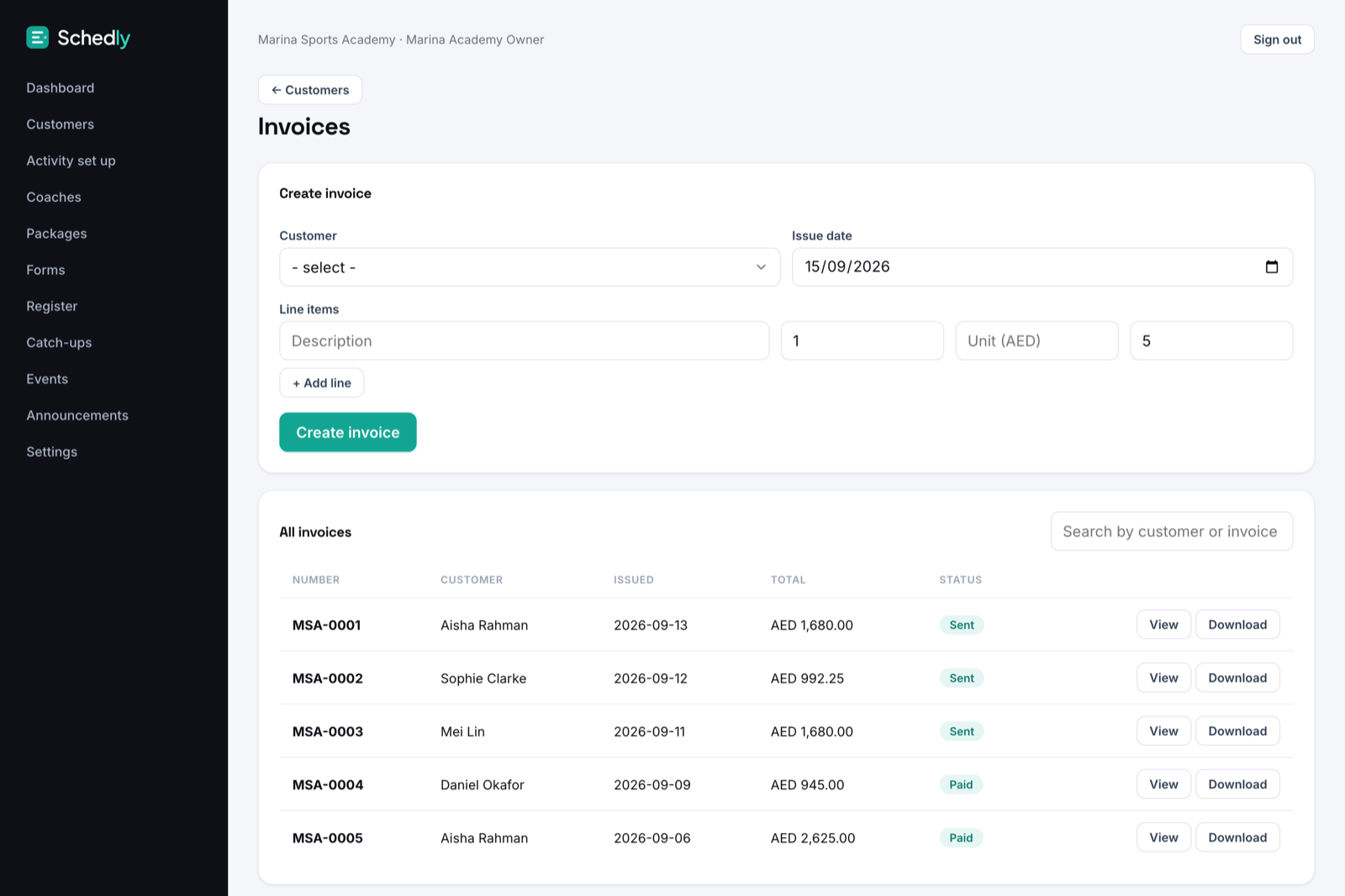The width and height of the screenshot is (1345, 896).
Task: View invoice MSA-0003
Action: pos(1163,731)
